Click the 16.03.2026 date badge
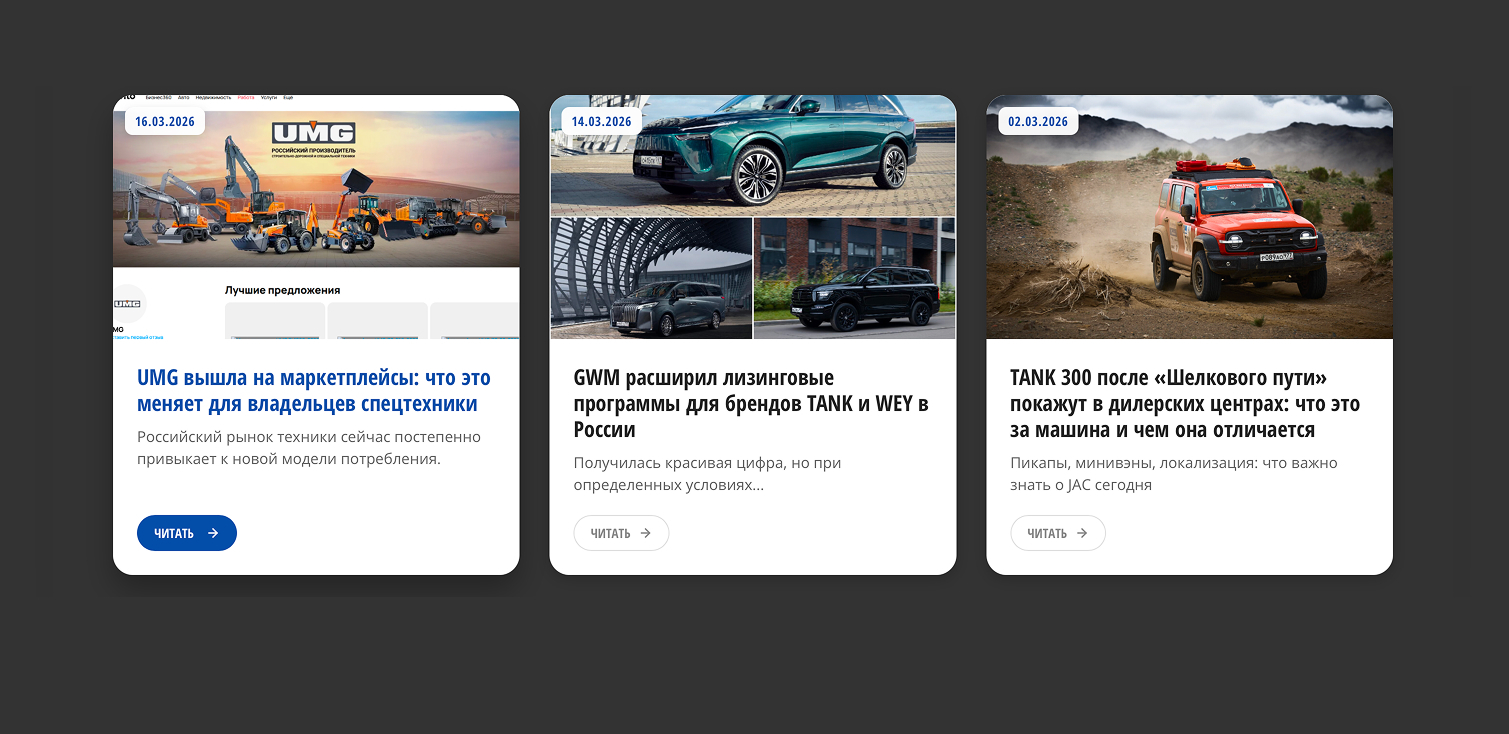This screenshot has height=734, width=1509. click(x=165, y=121)
